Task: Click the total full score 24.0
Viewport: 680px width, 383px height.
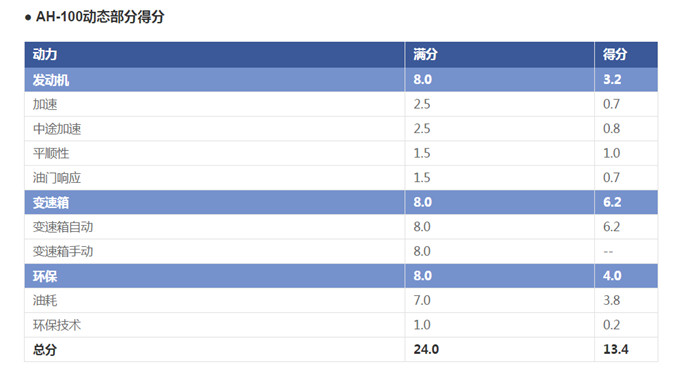Action: [x=426, y=350]
